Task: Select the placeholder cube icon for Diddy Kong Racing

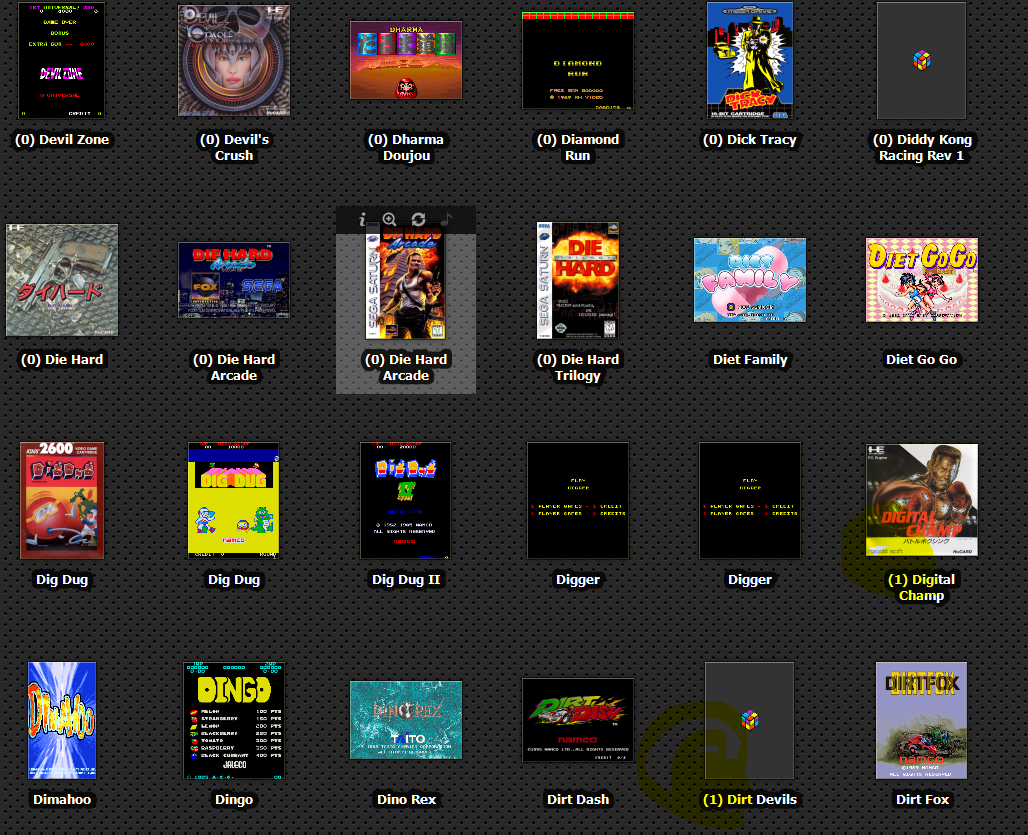Action: (x=922, y=60)
